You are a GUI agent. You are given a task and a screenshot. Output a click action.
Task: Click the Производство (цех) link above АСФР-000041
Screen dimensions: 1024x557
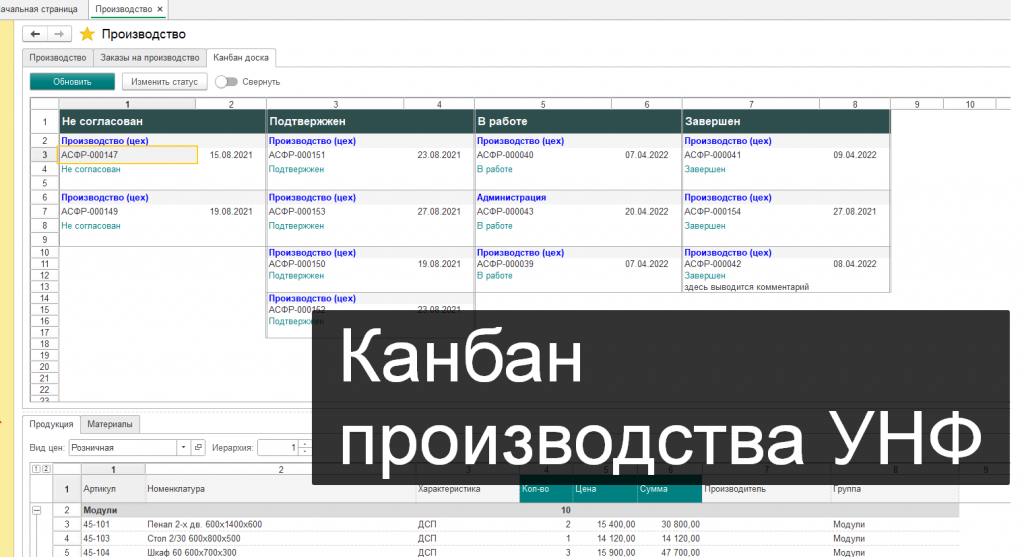[728, 140]
